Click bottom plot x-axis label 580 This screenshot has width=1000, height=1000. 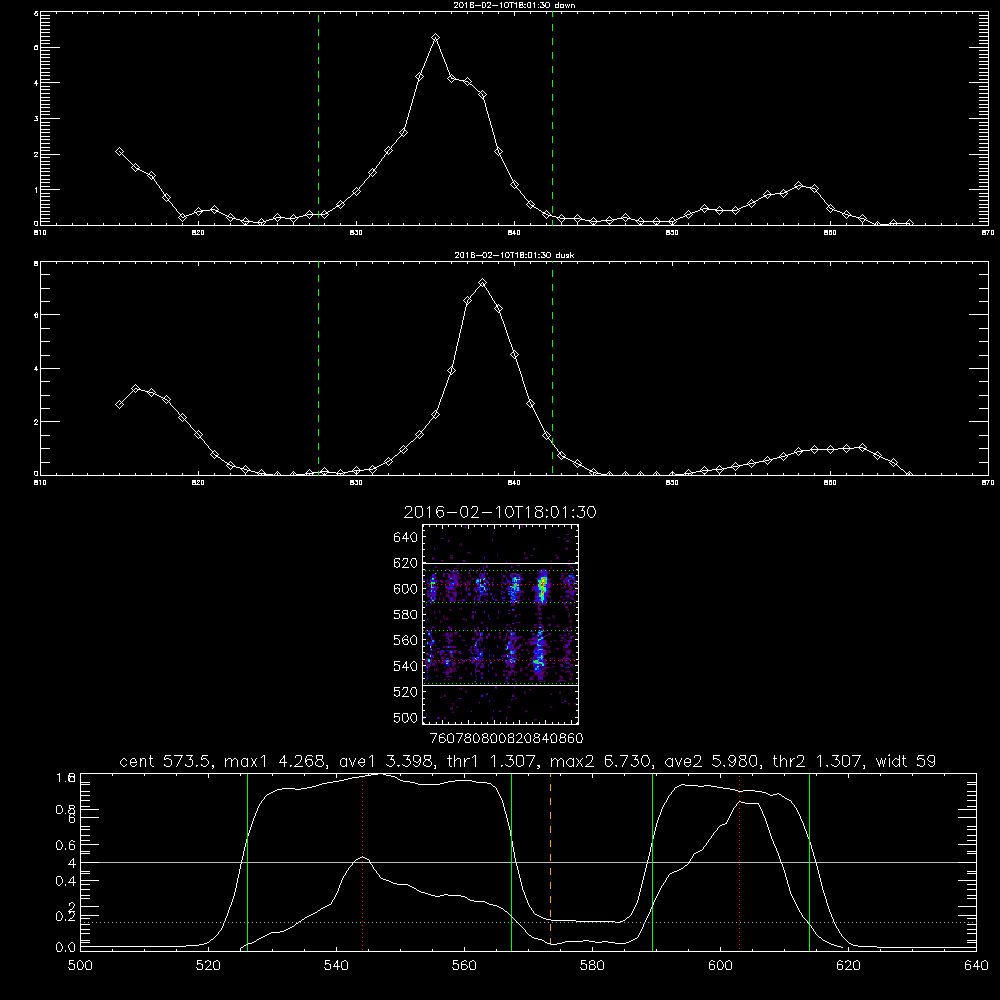(592, 966)
